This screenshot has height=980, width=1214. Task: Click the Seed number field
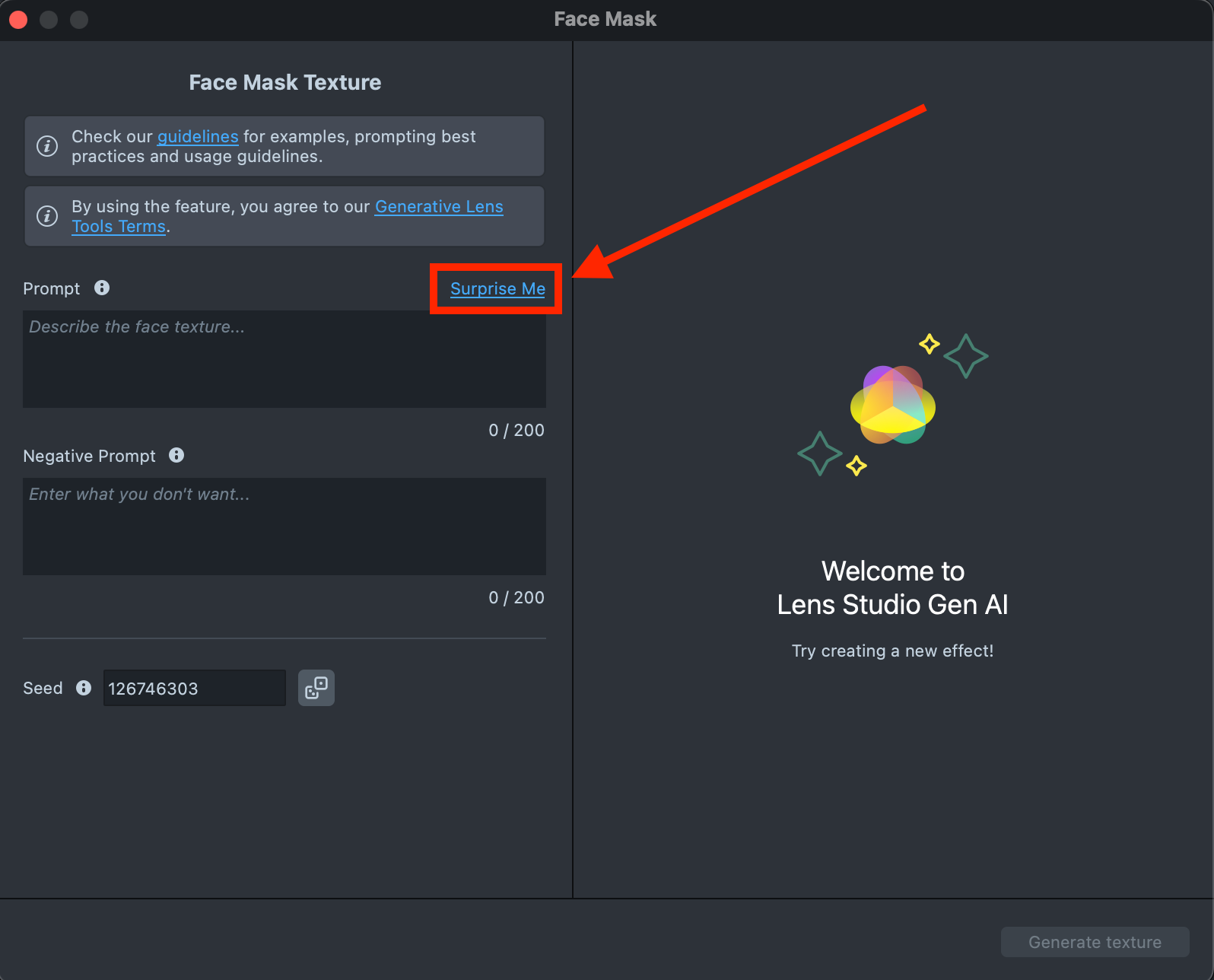(x=195, y=689)
